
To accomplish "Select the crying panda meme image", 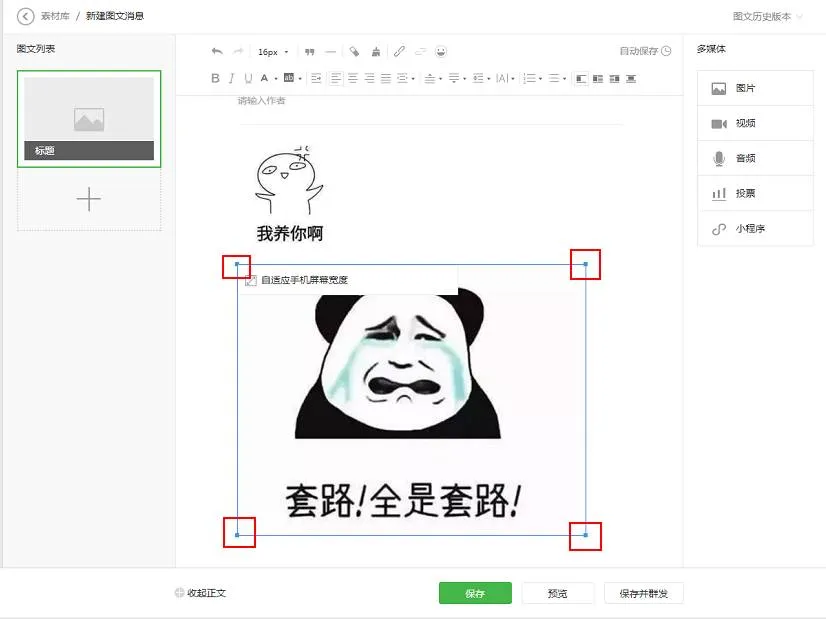I will (411, 400).
